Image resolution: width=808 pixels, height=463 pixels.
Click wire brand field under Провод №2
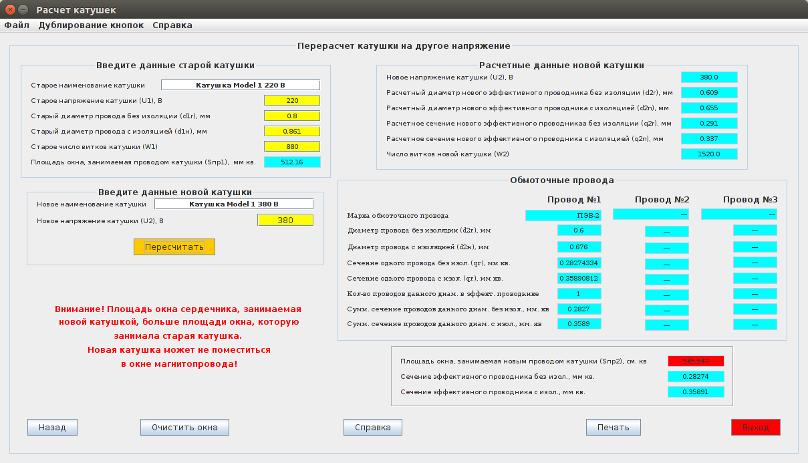tap(651, 214)
